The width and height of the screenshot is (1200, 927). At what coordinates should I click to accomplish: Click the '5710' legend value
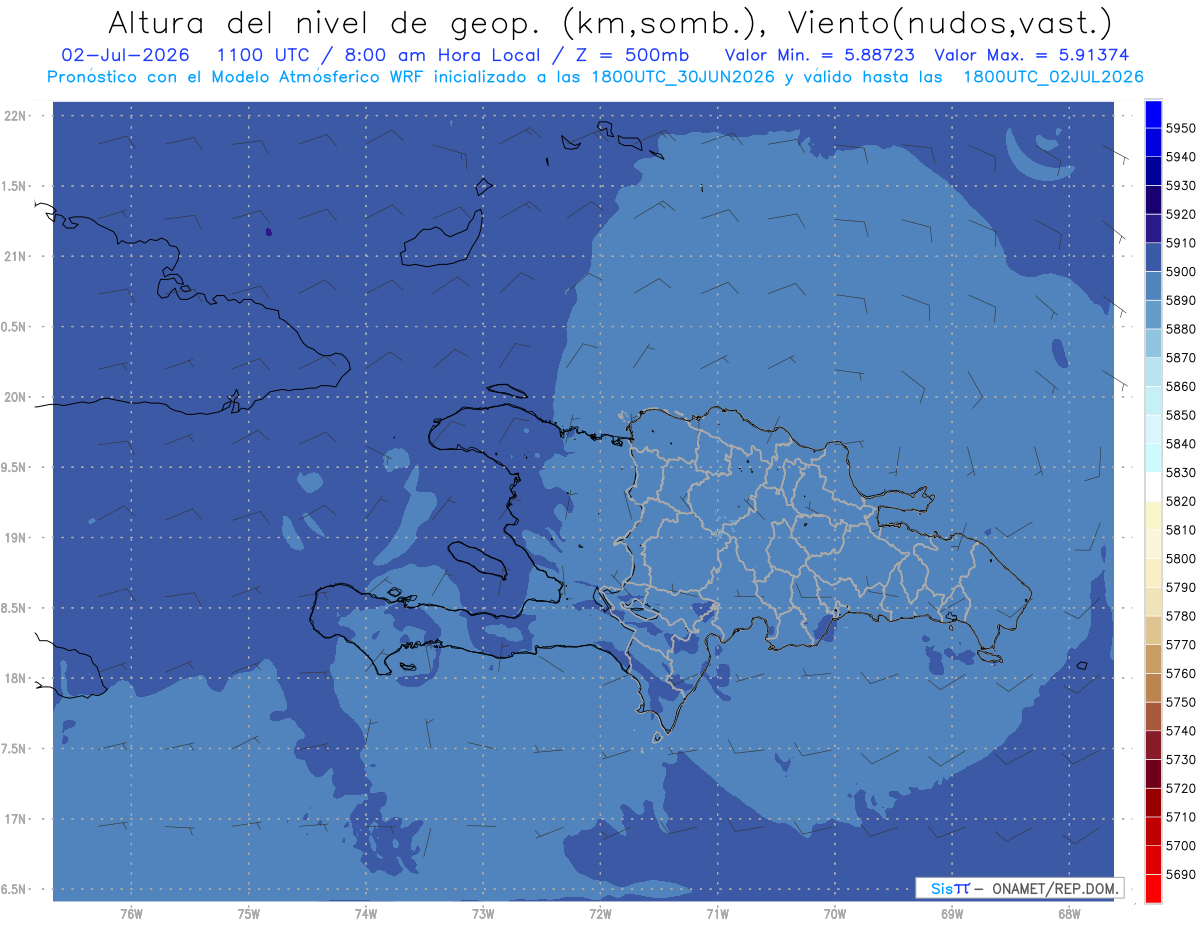(1181, 817)
